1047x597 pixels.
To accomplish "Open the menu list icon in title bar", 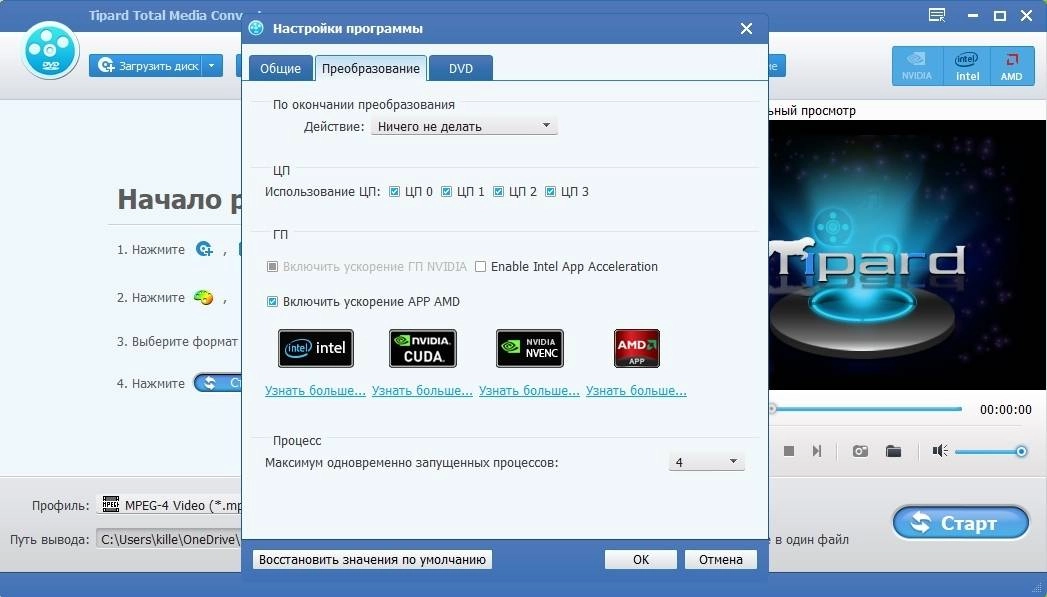I will pyautogui.click(x=937, y=15).
